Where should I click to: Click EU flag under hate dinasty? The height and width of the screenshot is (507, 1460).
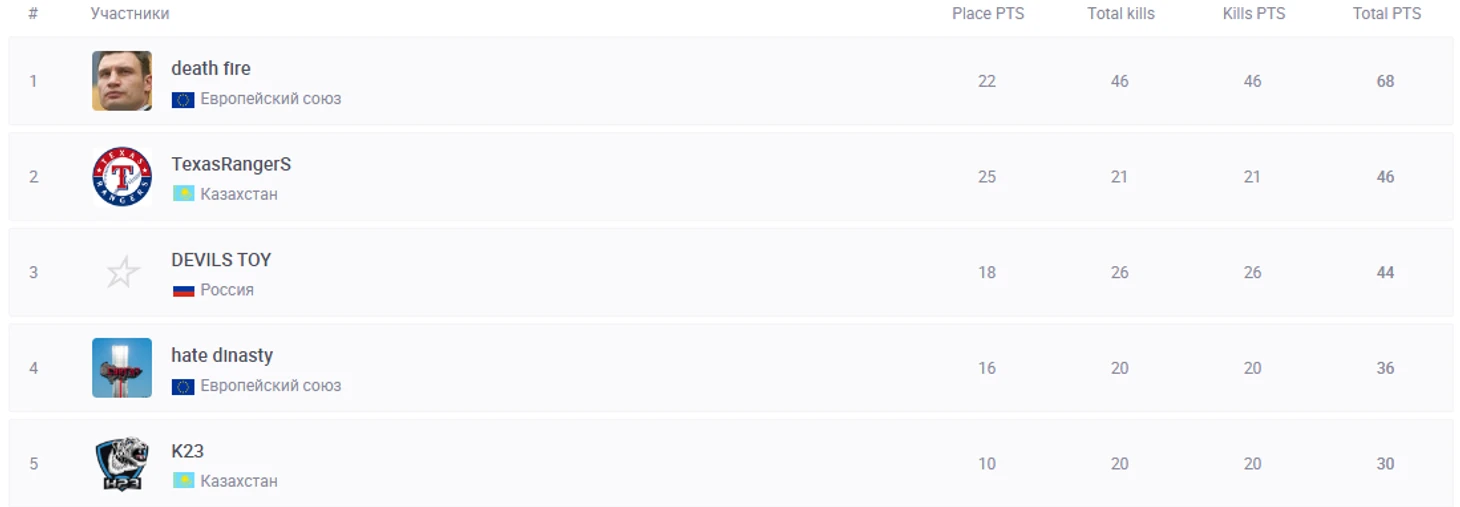tap(183, 386)
